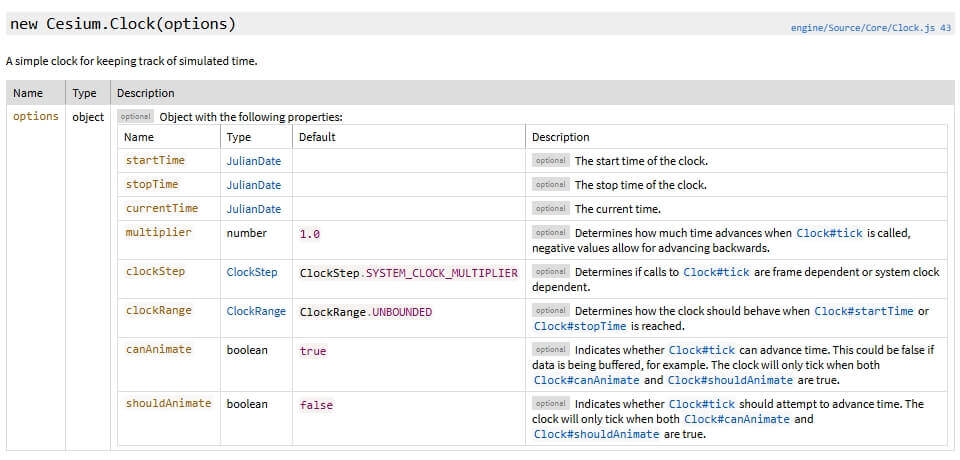The height and width of the screenshot is (460, 960).
Task: Click the default value false
Action: click(316, 405)
